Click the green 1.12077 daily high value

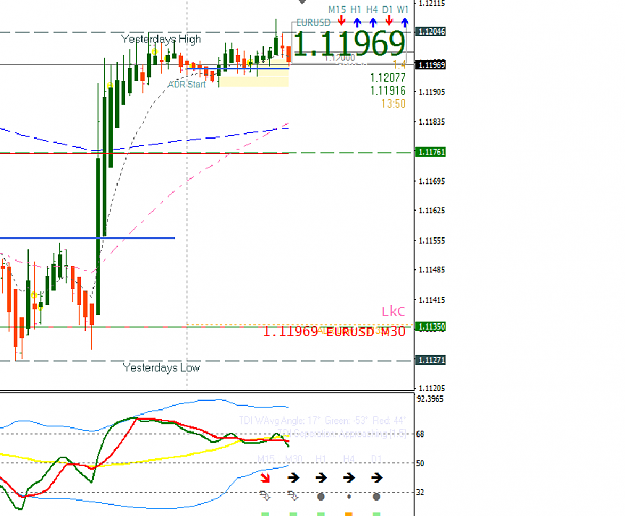(388, 77)
